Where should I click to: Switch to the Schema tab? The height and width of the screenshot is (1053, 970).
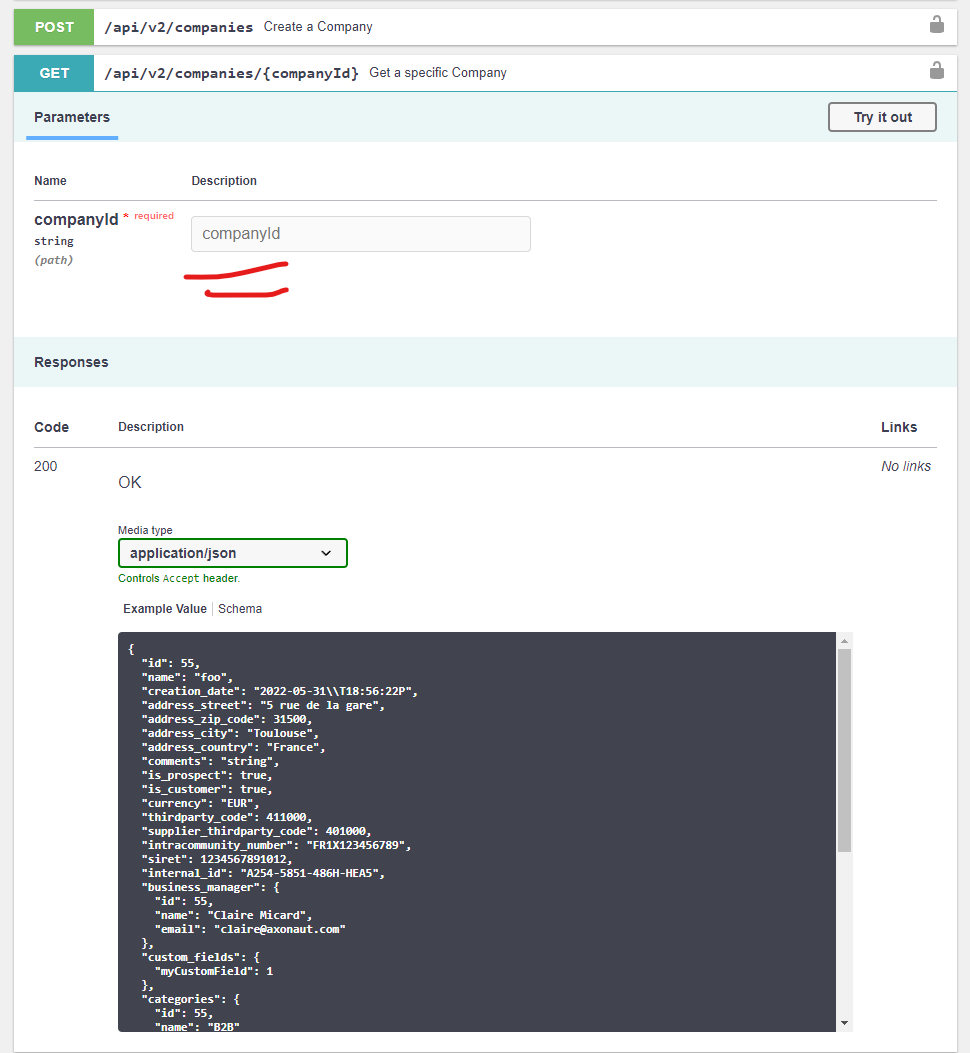[x=240, y=608]
